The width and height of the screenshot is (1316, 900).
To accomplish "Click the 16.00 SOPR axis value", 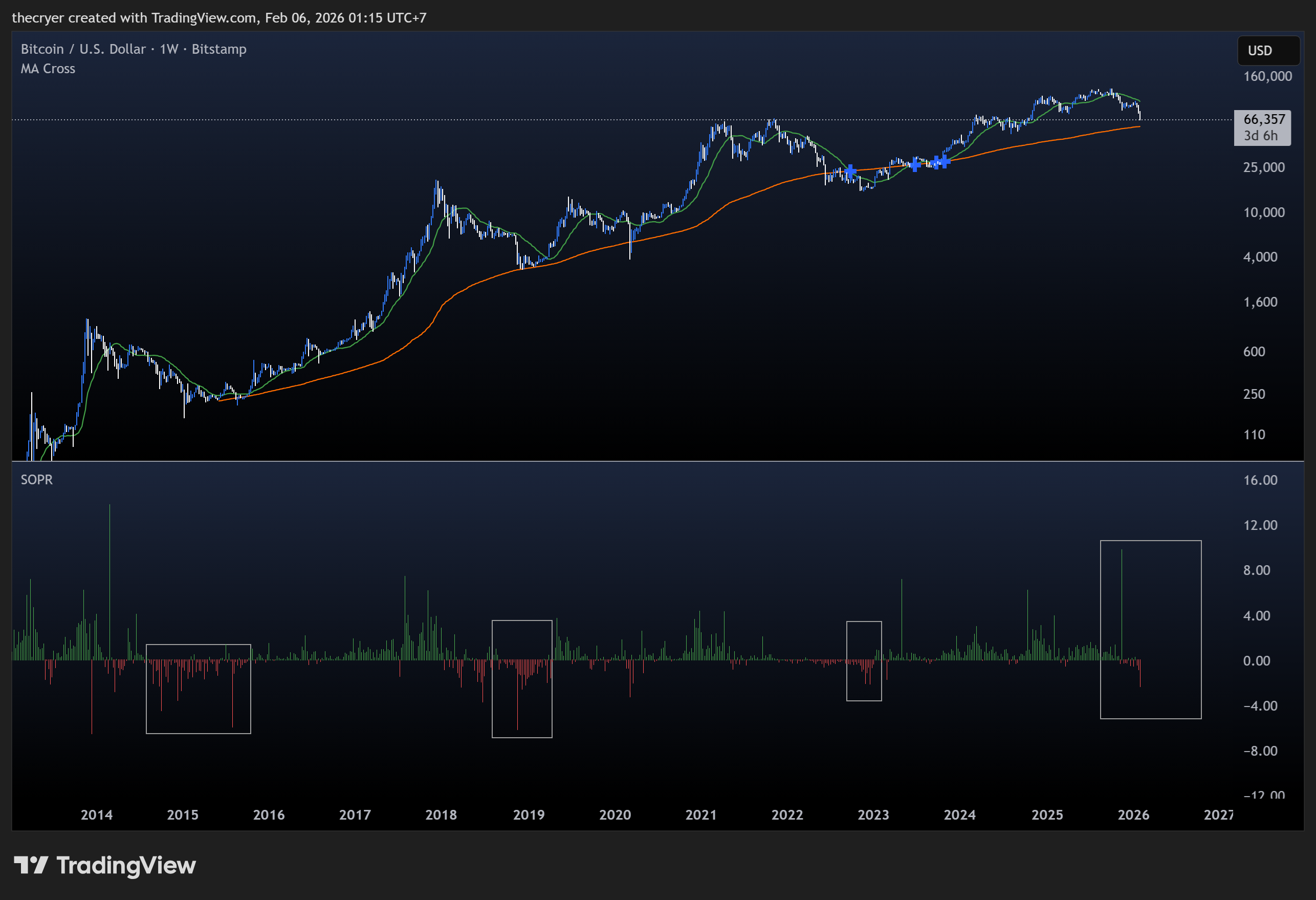I will coord(1261,480).
